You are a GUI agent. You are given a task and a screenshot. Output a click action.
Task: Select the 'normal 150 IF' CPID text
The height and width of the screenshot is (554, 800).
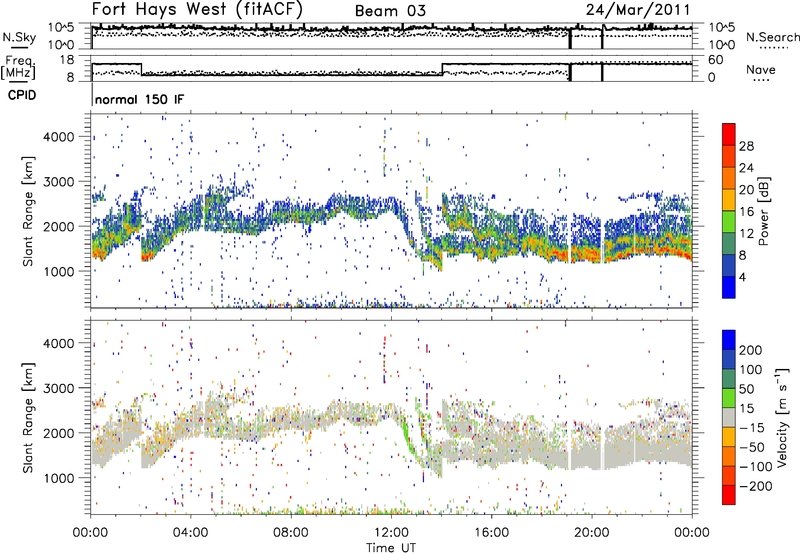[139, 99]
